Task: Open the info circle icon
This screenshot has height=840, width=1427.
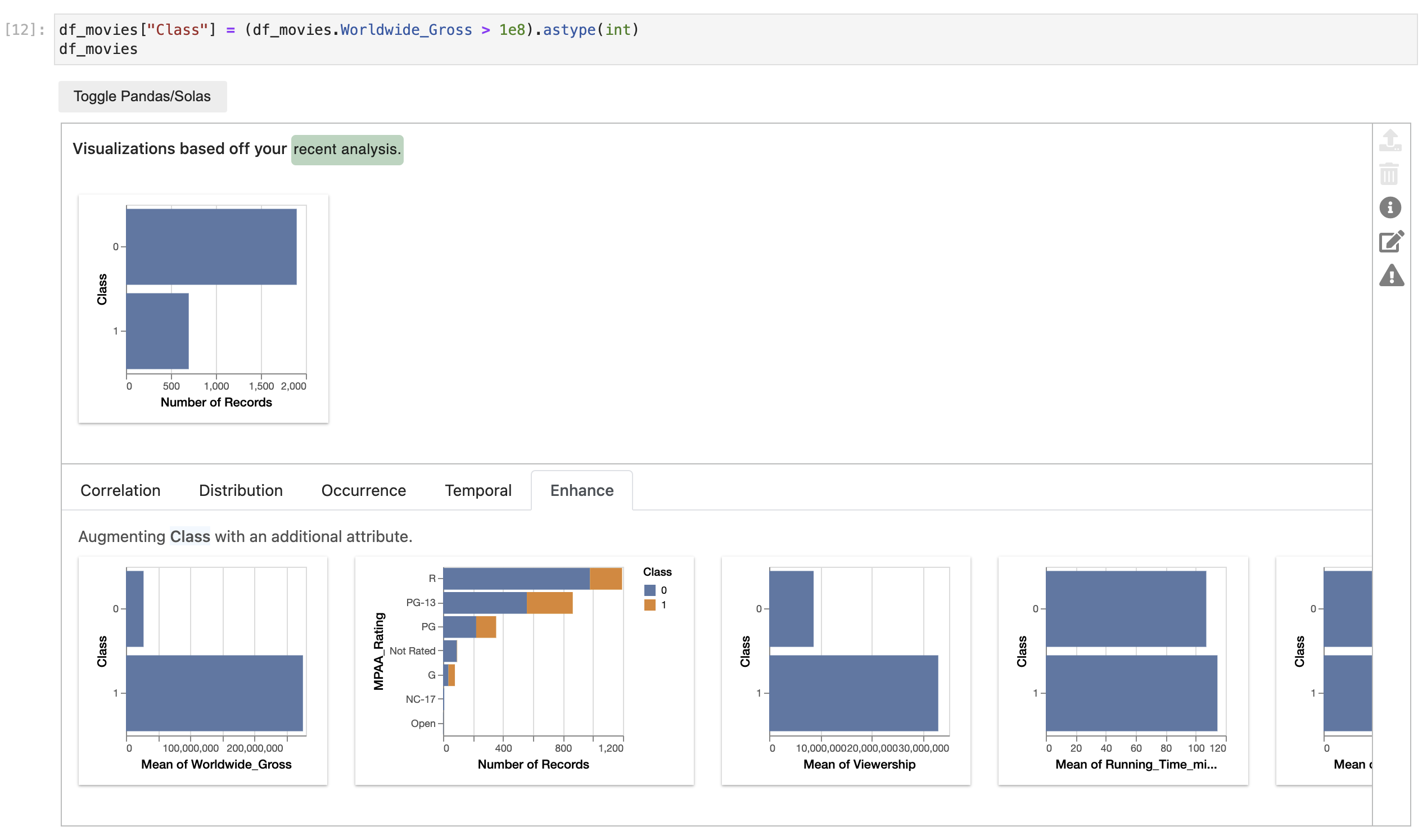Action: pyautogui.click(x=1390, y=208)
